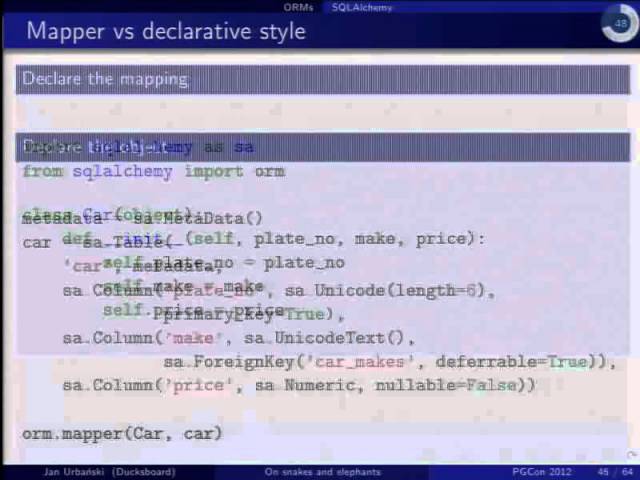Click 'PGCon 2012' in the footer
The image size is (640, 480).
click(542, 472)
